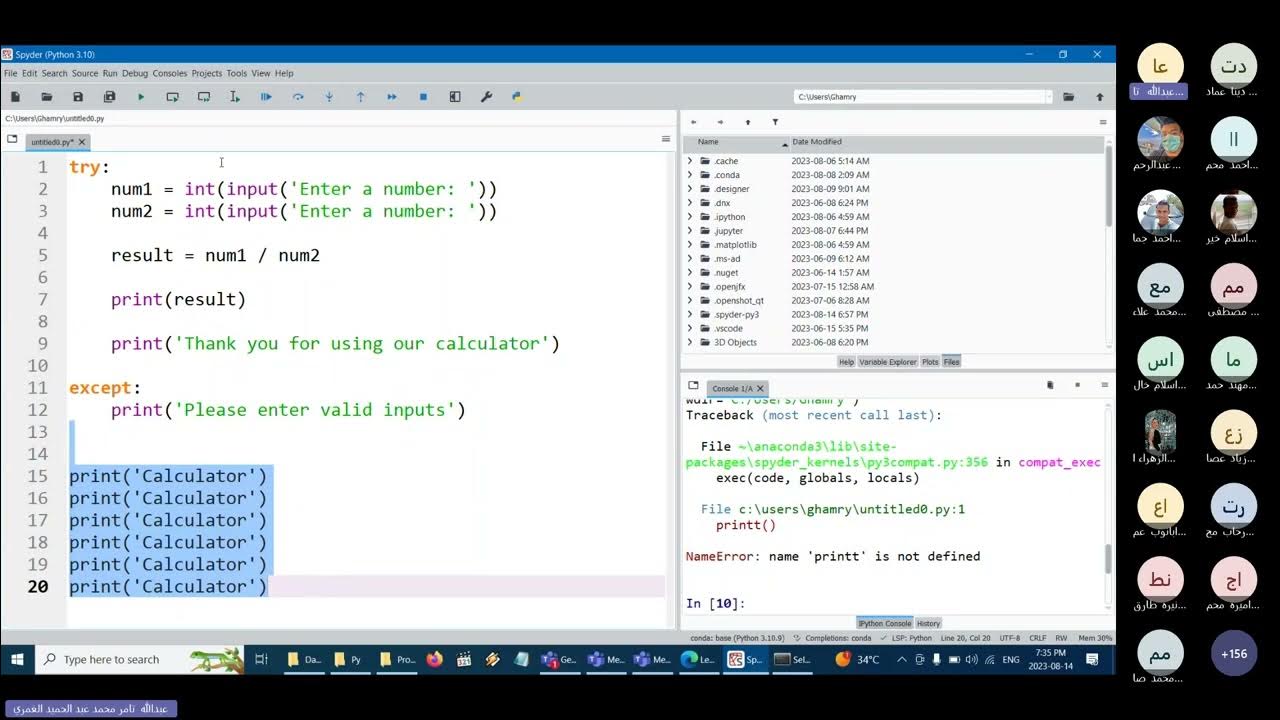
Task: Interrupt the kernel in the console
Action: pyautogui.click(x=1077, y=385)
